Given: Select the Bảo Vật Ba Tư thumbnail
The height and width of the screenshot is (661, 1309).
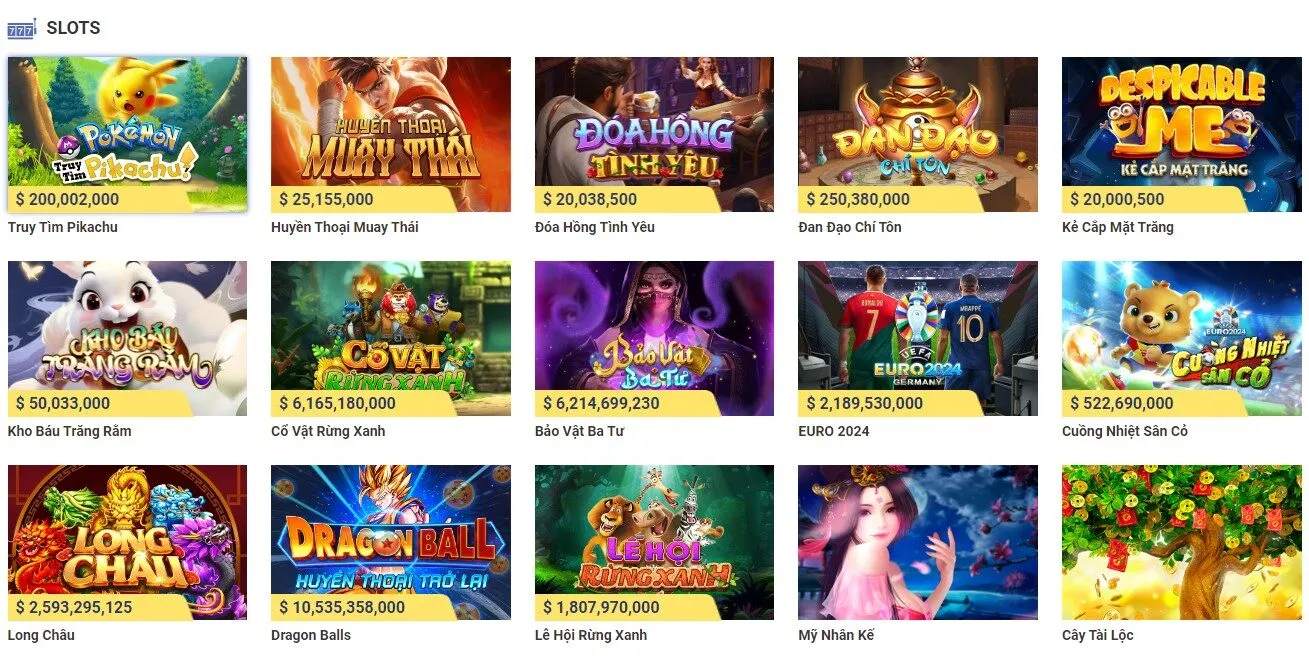Looking at the screenshot, I should (x=654, y=330).
